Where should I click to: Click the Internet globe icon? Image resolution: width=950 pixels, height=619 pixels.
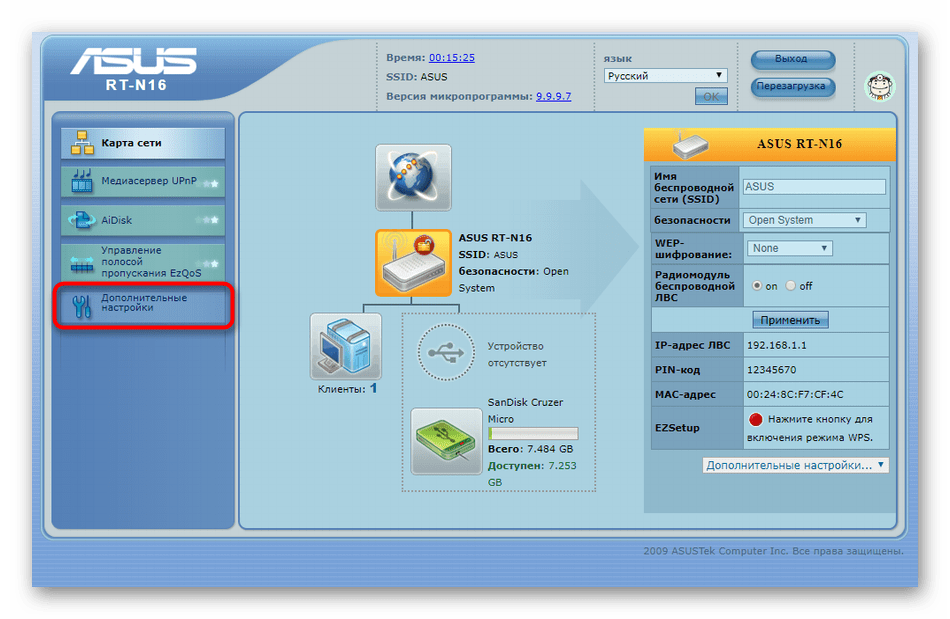coord(413,177)
